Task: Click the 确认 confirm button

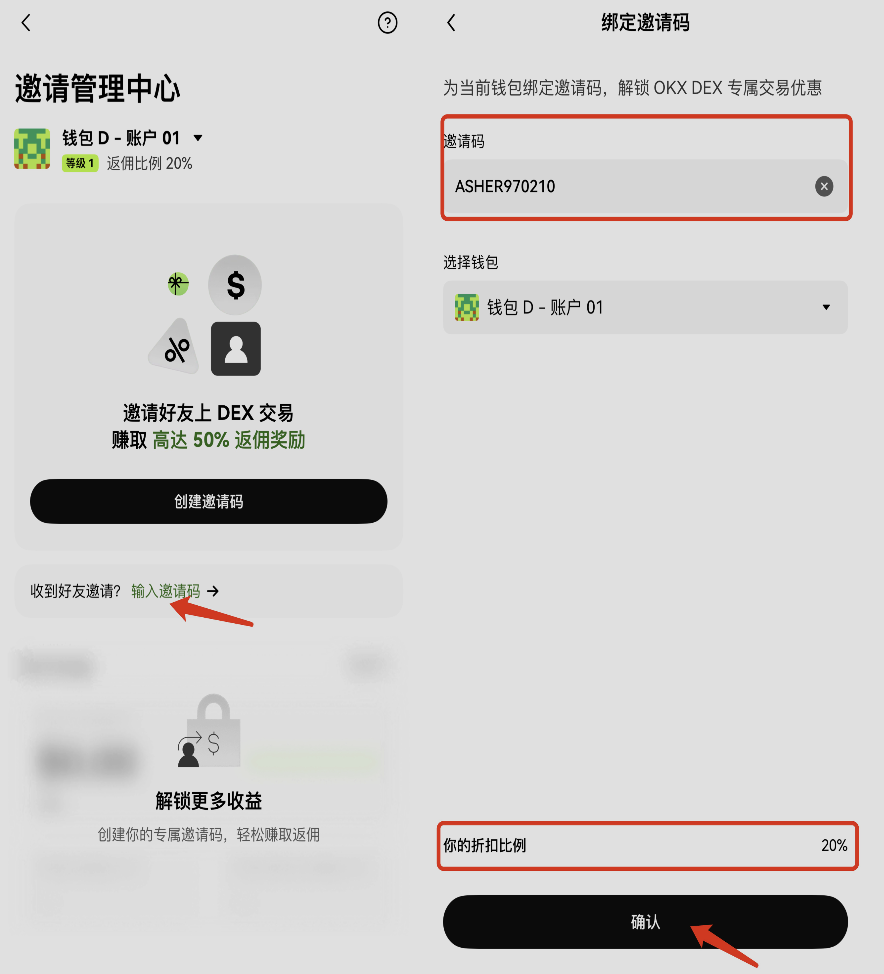Action: tap(645, 922)
